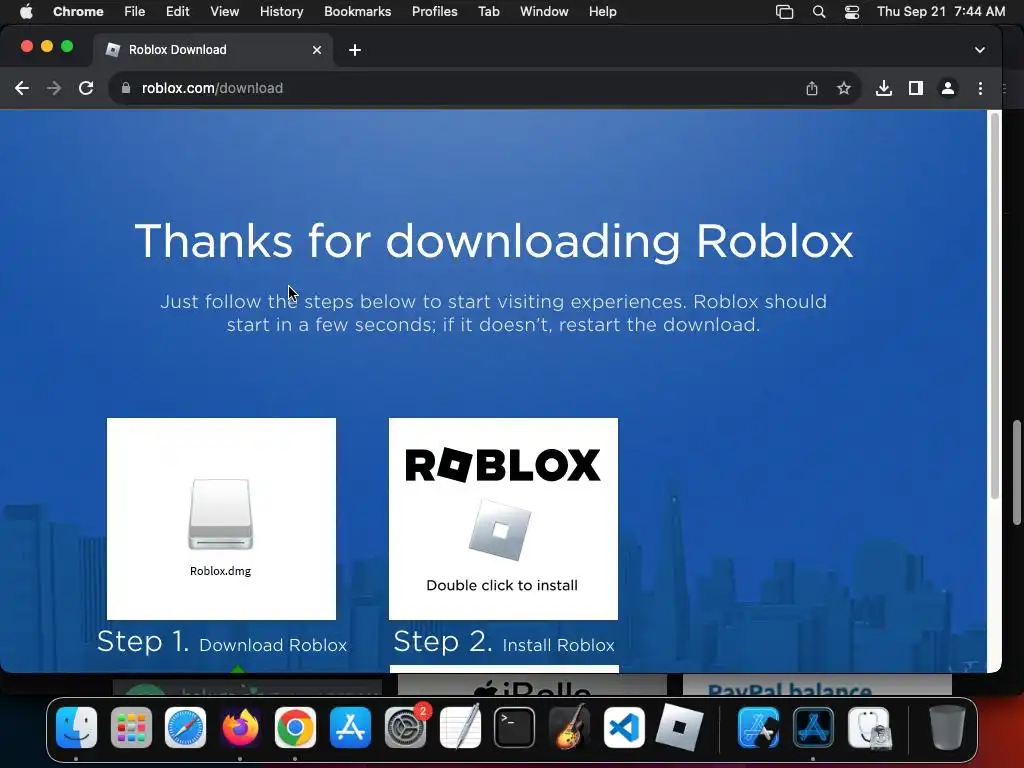1024x768 pixels.
Task: Click the Stage Manager menu bar icon
Action: [x=784, y=12]
